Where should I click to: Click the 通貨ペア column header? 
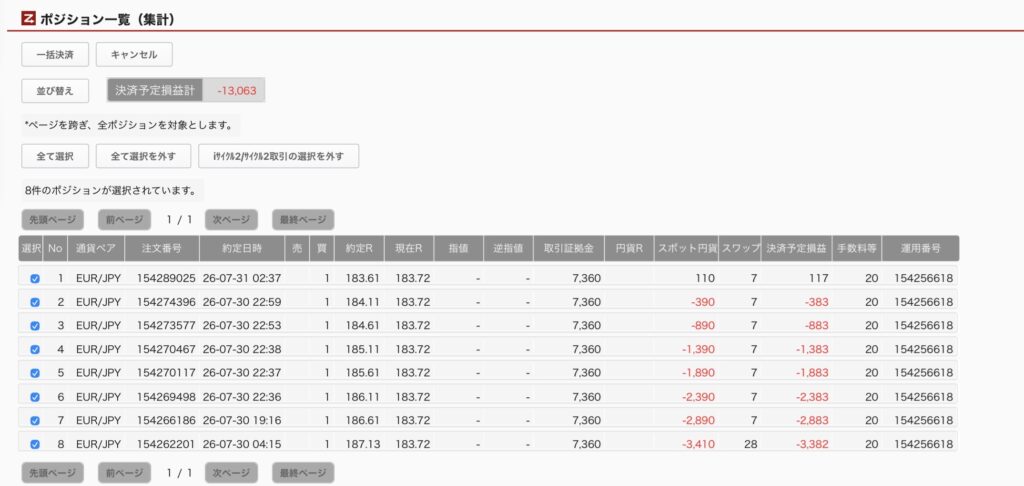[x=96, y=248]
